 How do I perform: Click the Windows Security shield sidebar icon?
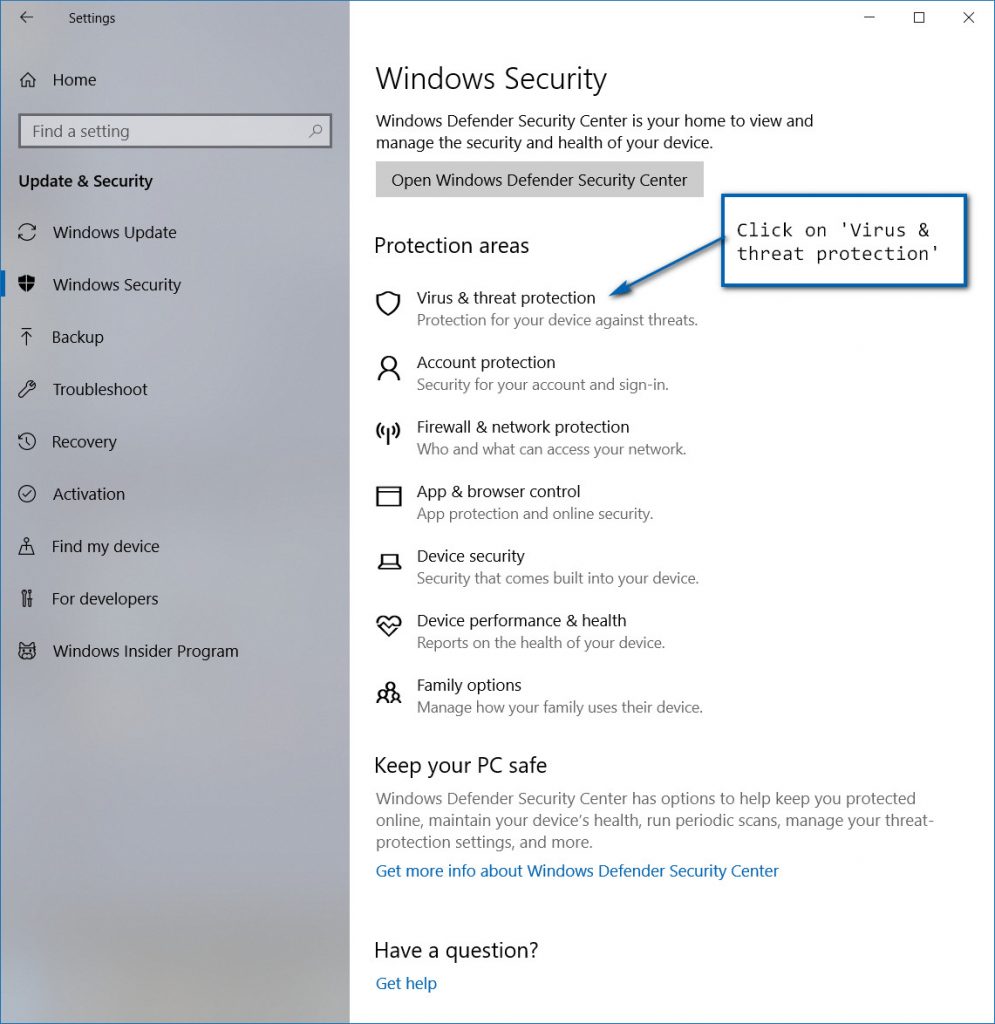click(25, 284)
